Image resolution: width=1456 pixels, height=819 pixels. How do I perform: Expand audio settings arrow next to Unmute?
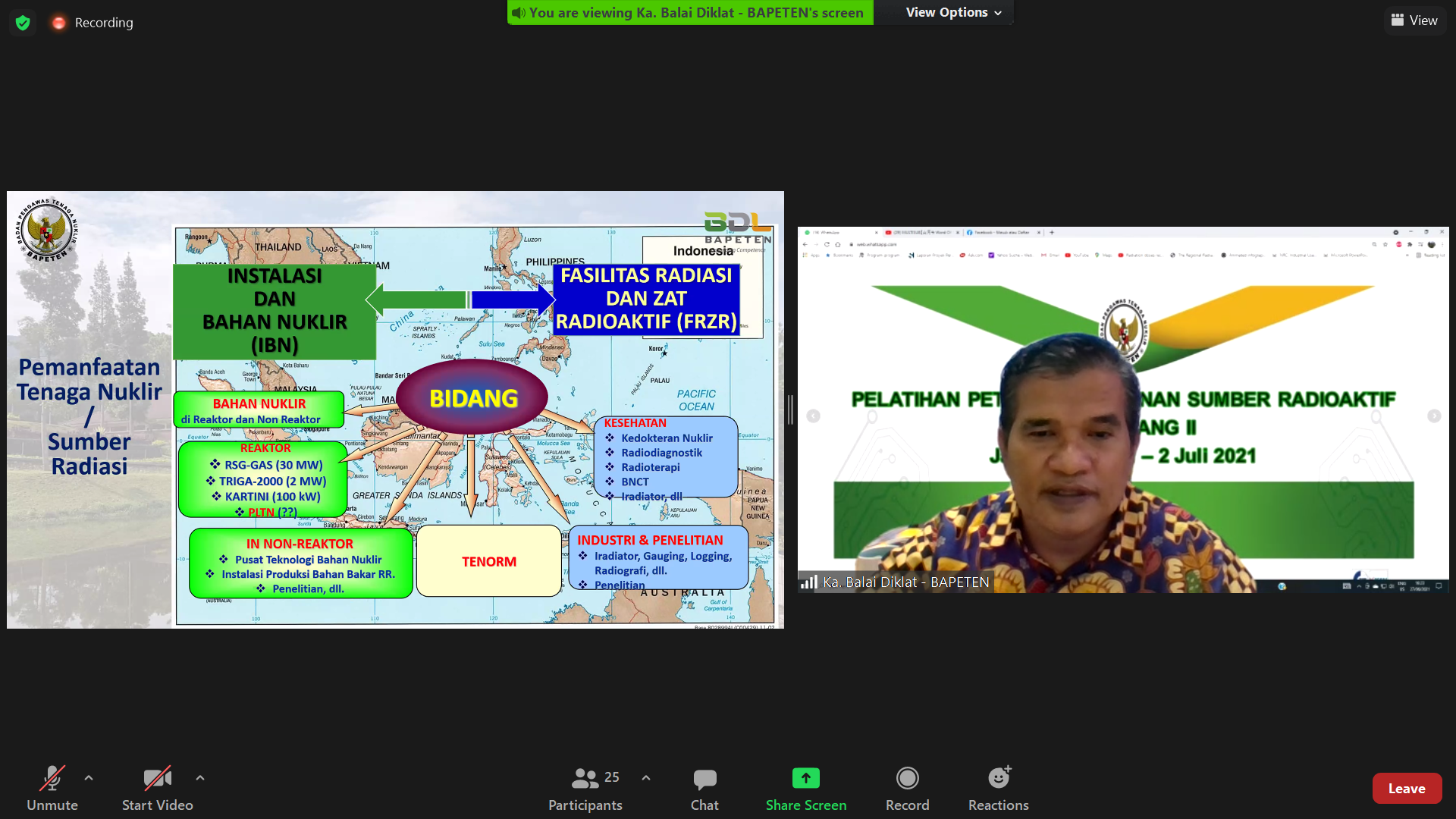pos(89,777)
